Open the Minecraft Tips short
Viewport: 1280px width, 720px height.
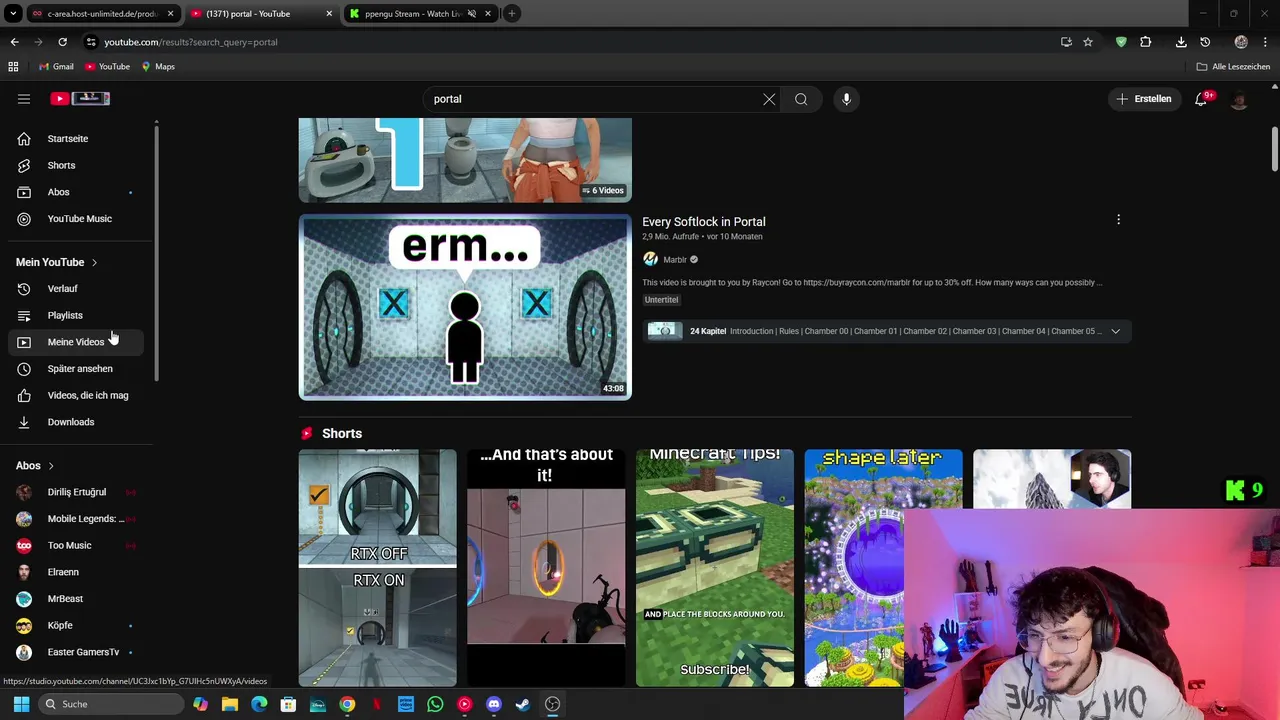(715, 568)
